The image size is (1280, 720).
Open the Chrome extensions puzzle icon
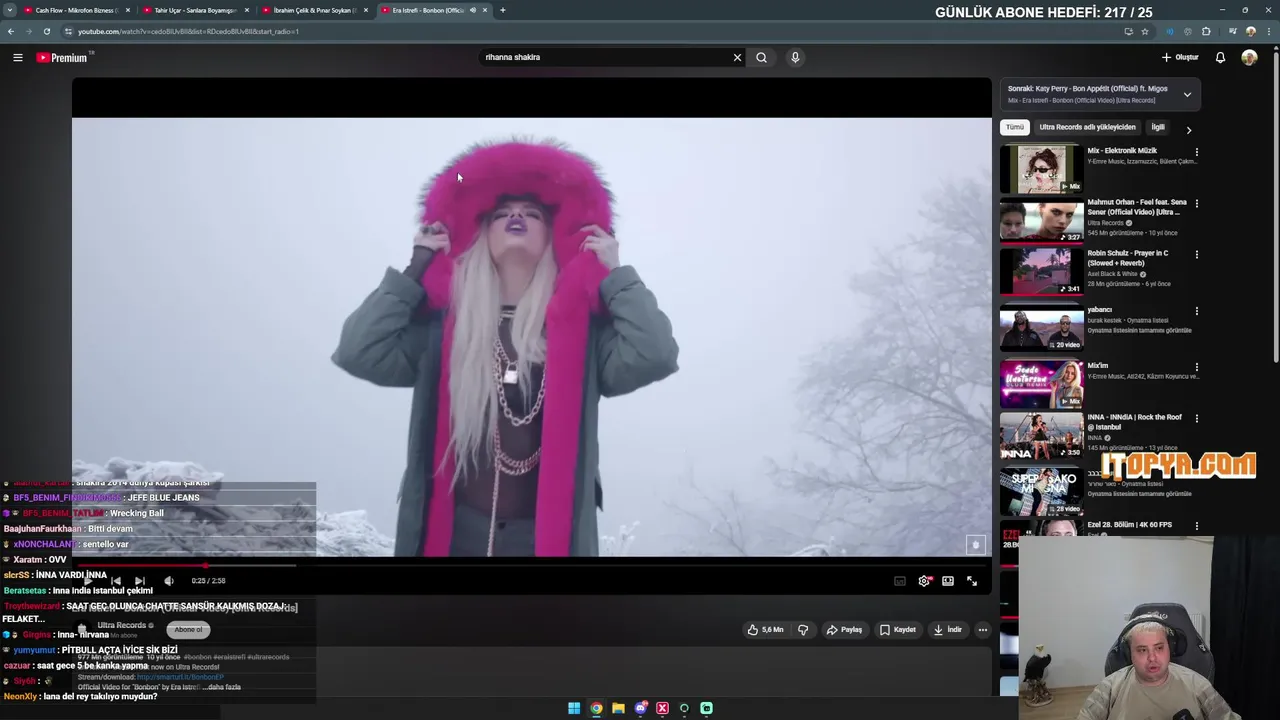1206,31
